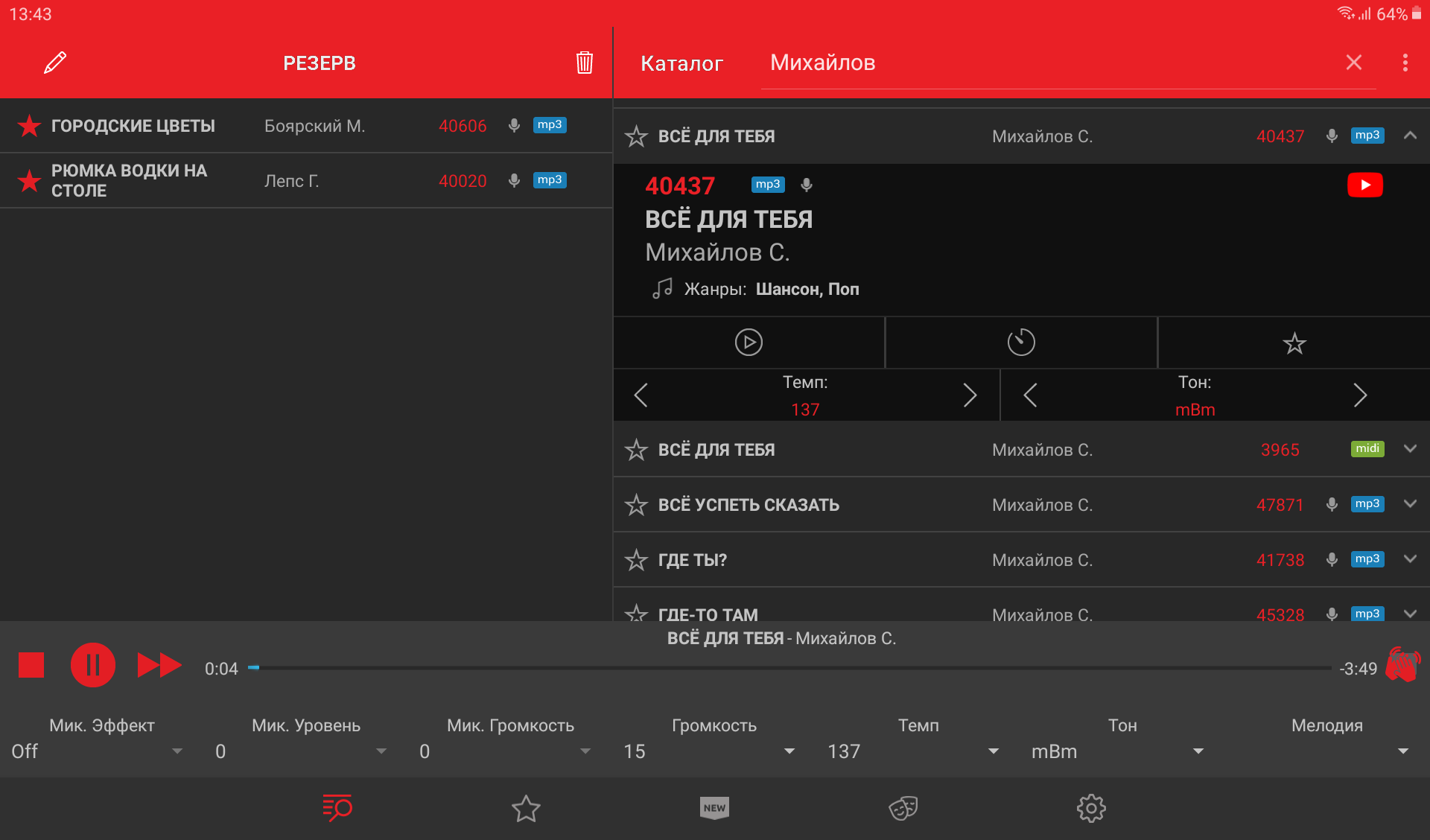This screenshot has width=1430, height=840.
Task: Expand details for song 47871
Action: click(1410, 503)
